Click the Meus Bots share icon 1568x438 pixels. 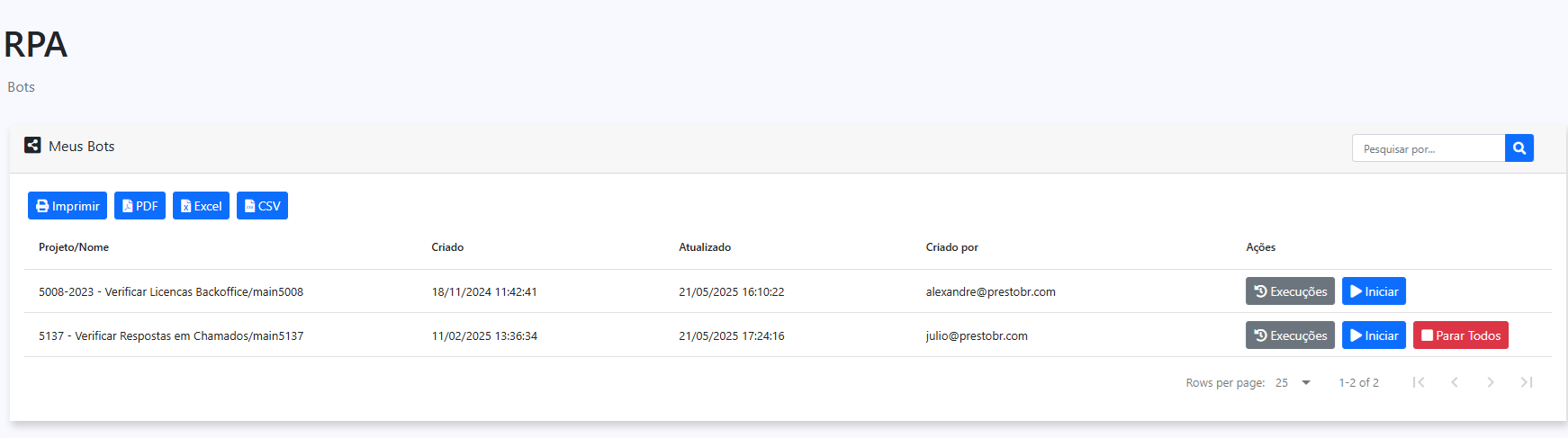[x=32, y=145]
